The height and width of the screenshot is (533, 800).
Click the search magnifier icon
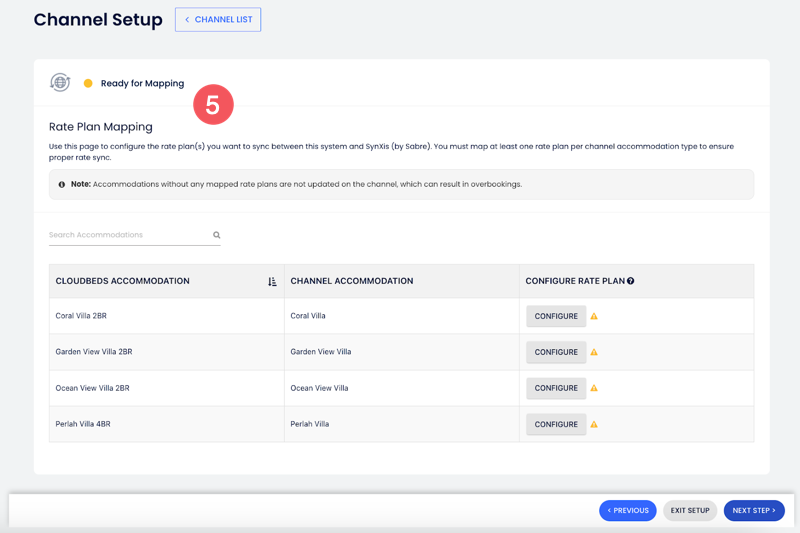coord(216,235)
